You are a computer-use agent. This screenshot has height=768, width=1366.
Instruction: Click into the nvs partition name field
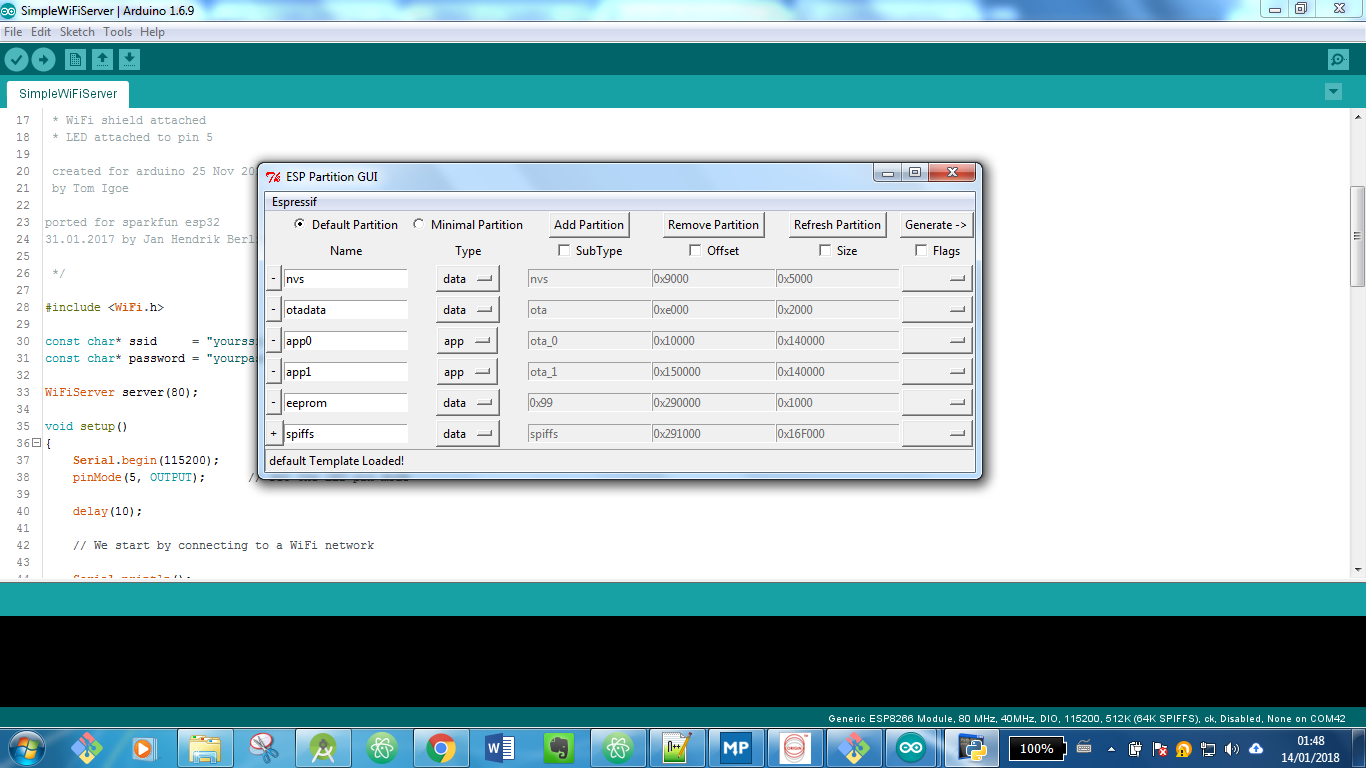(346, 279)
